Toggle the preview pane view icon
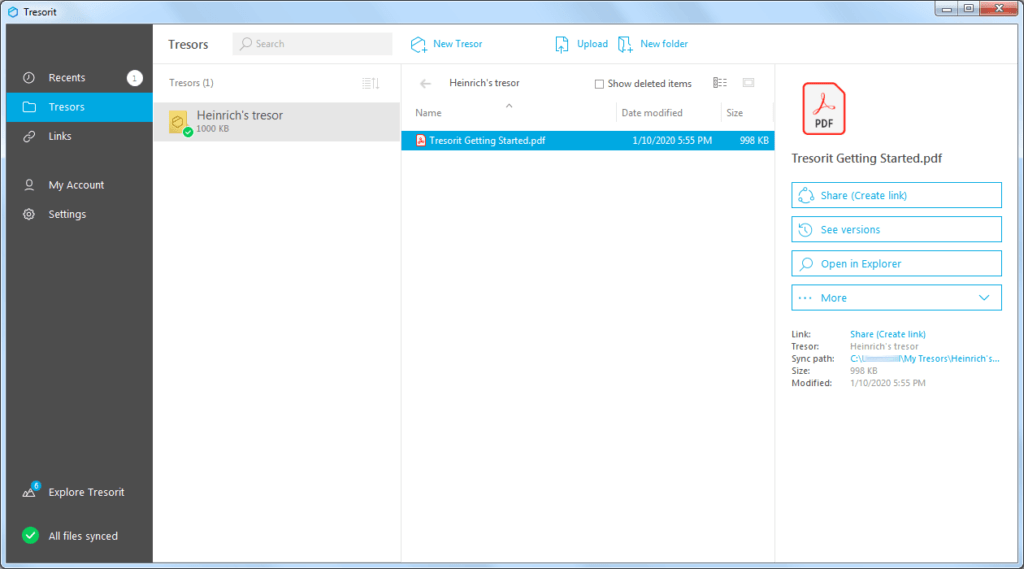1024x569 pixels. 748,83
